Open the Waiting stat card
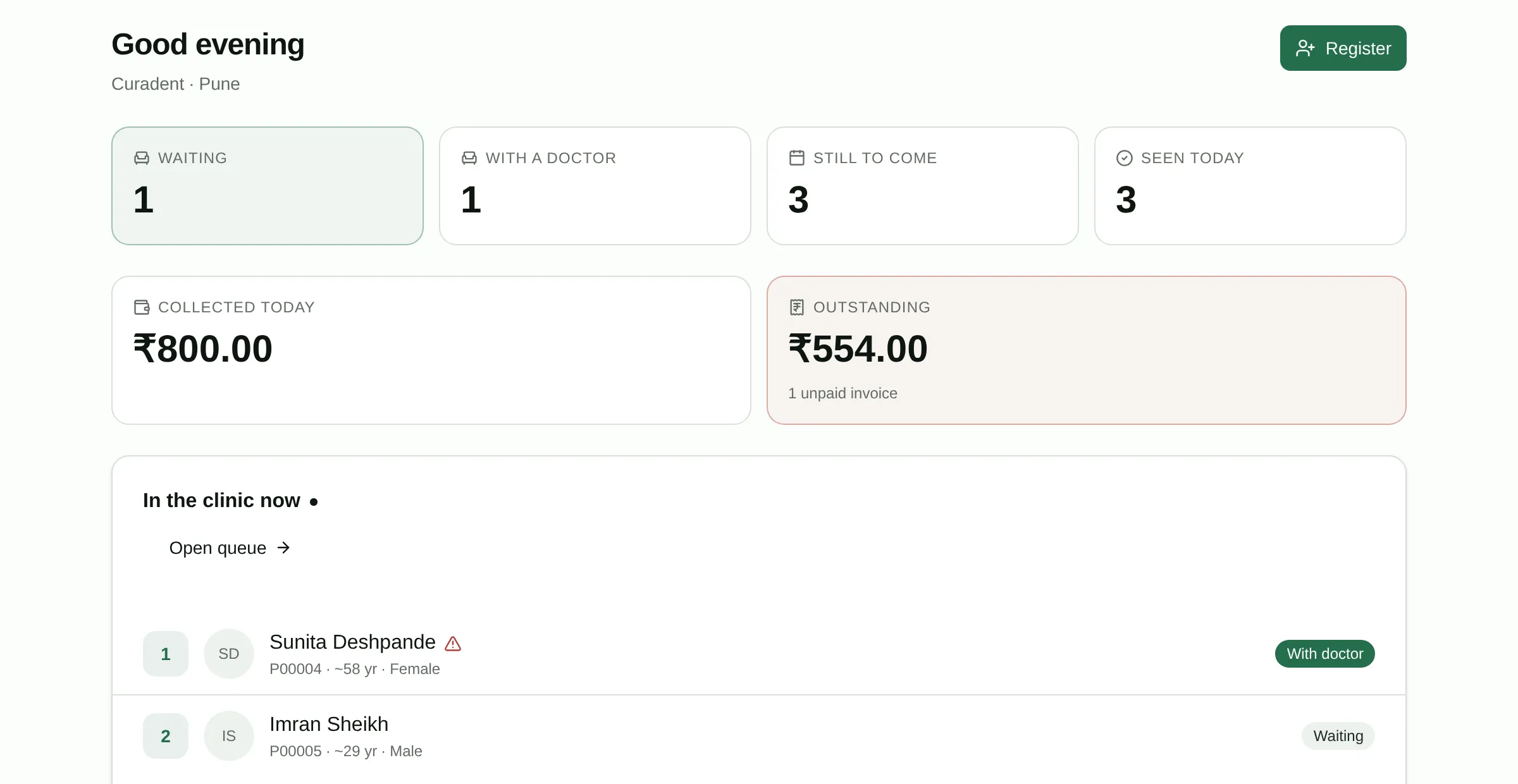 [268, 186]
